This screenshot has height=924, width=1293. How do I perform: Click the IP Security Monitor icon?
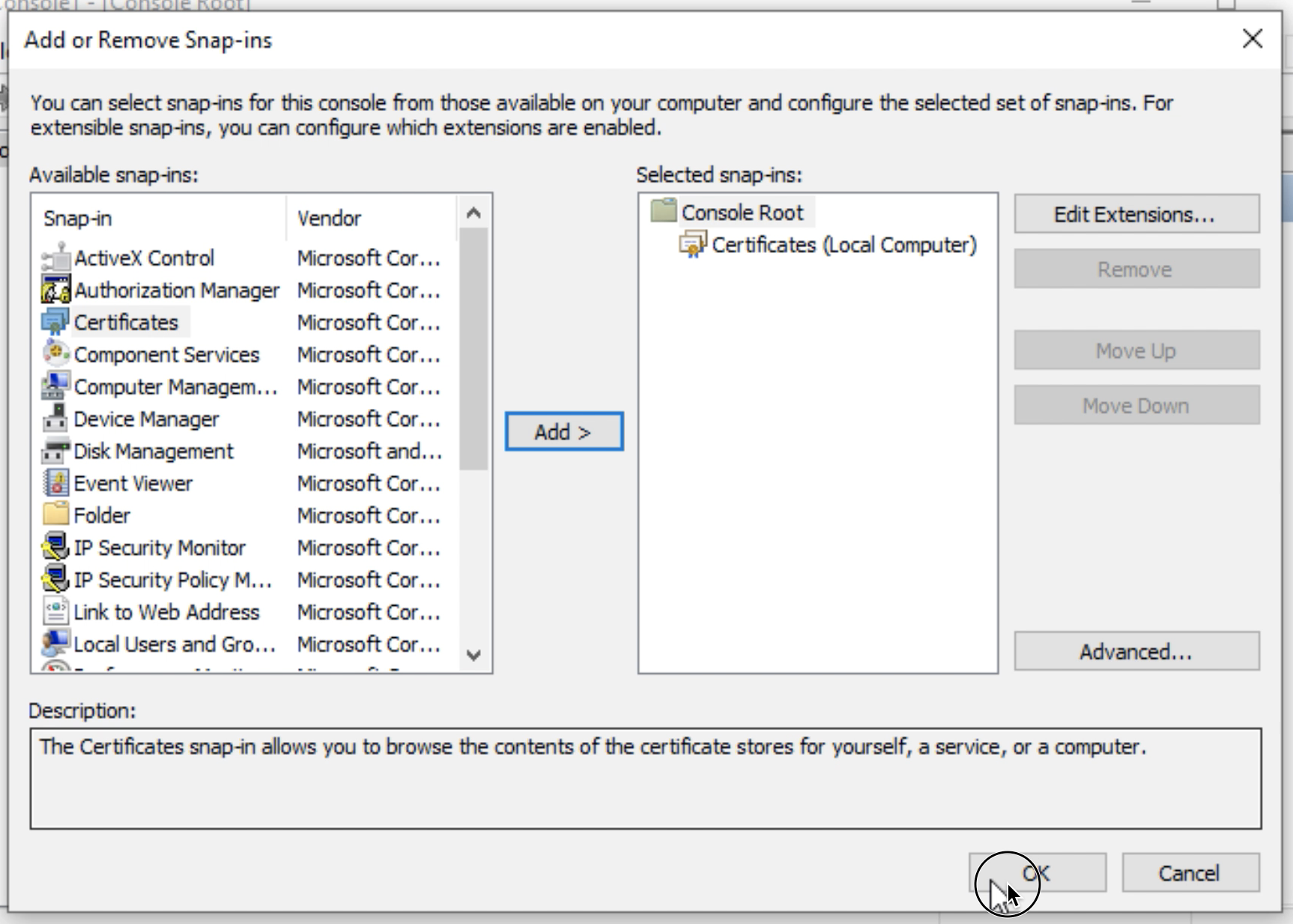[x=55, y=548]
